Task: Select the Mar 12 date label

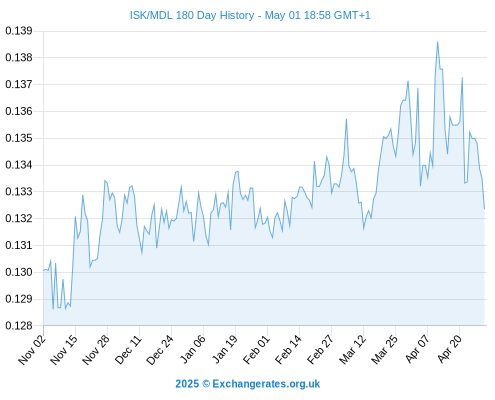Action: click(x=352, y=349)
